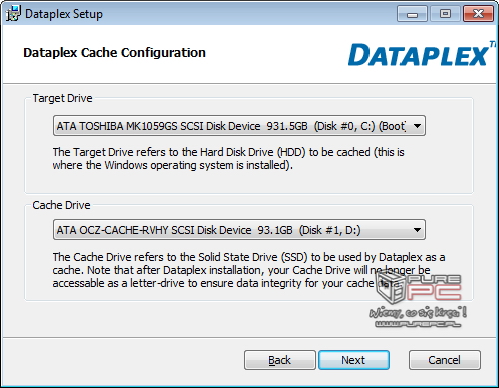The height and width of the screenshot is (388, 499).
Task: Go Back to the previous setup step
Action: pos(279,360)
